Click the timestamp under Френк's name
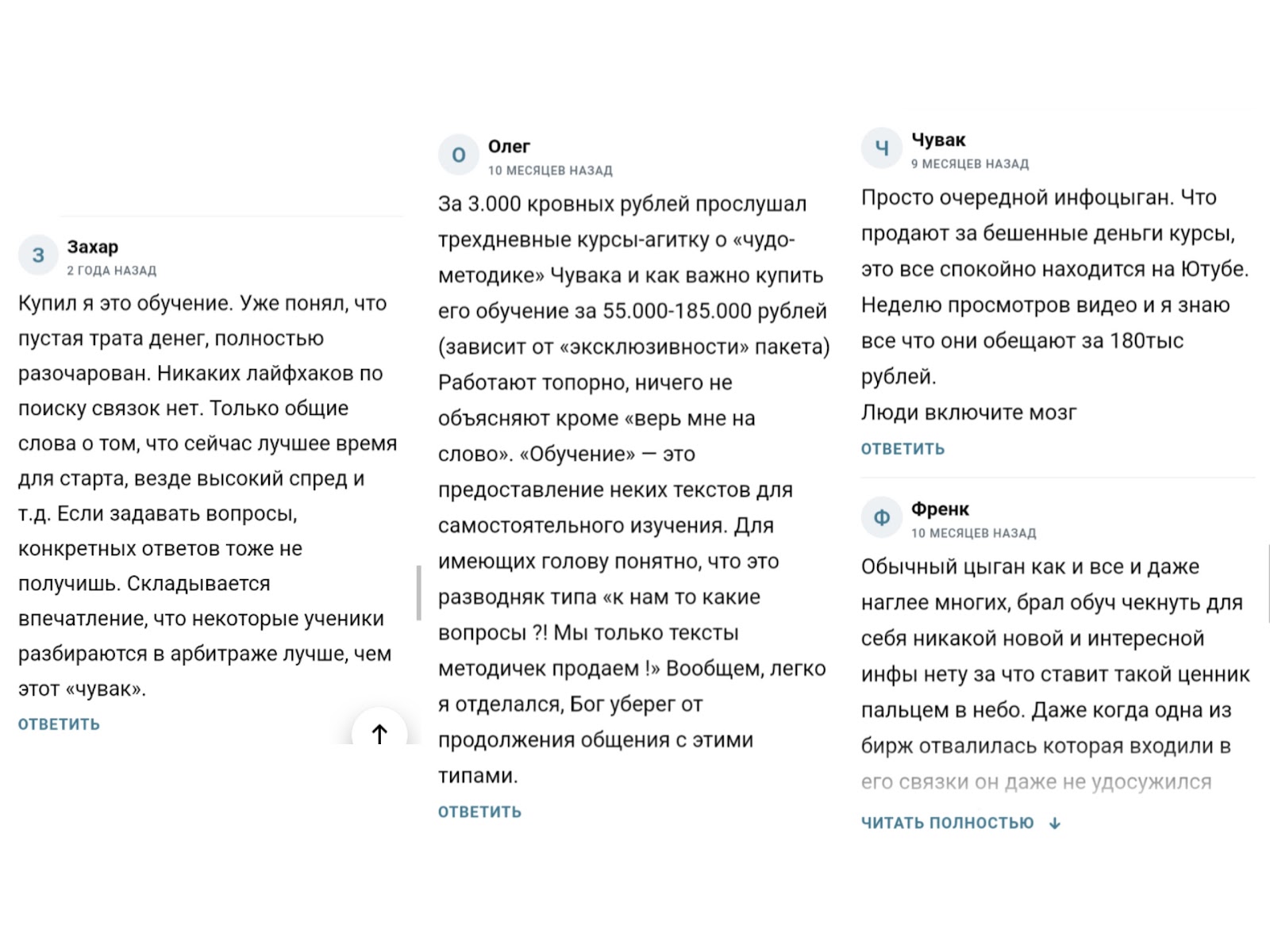Screen dimensions: 1270x952 click(973, 533)
